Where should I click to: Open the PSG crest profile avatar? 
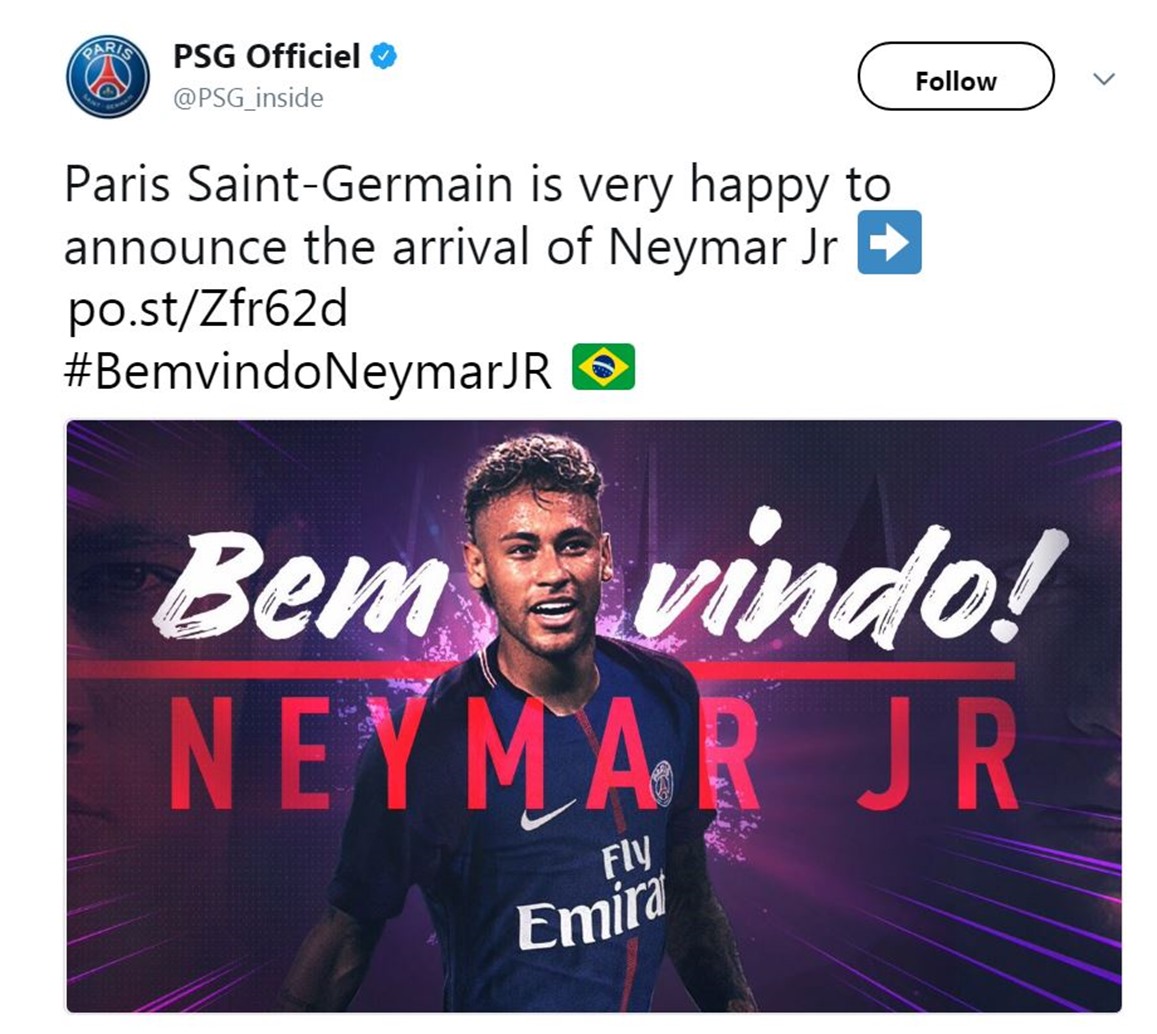pos(108,77)
